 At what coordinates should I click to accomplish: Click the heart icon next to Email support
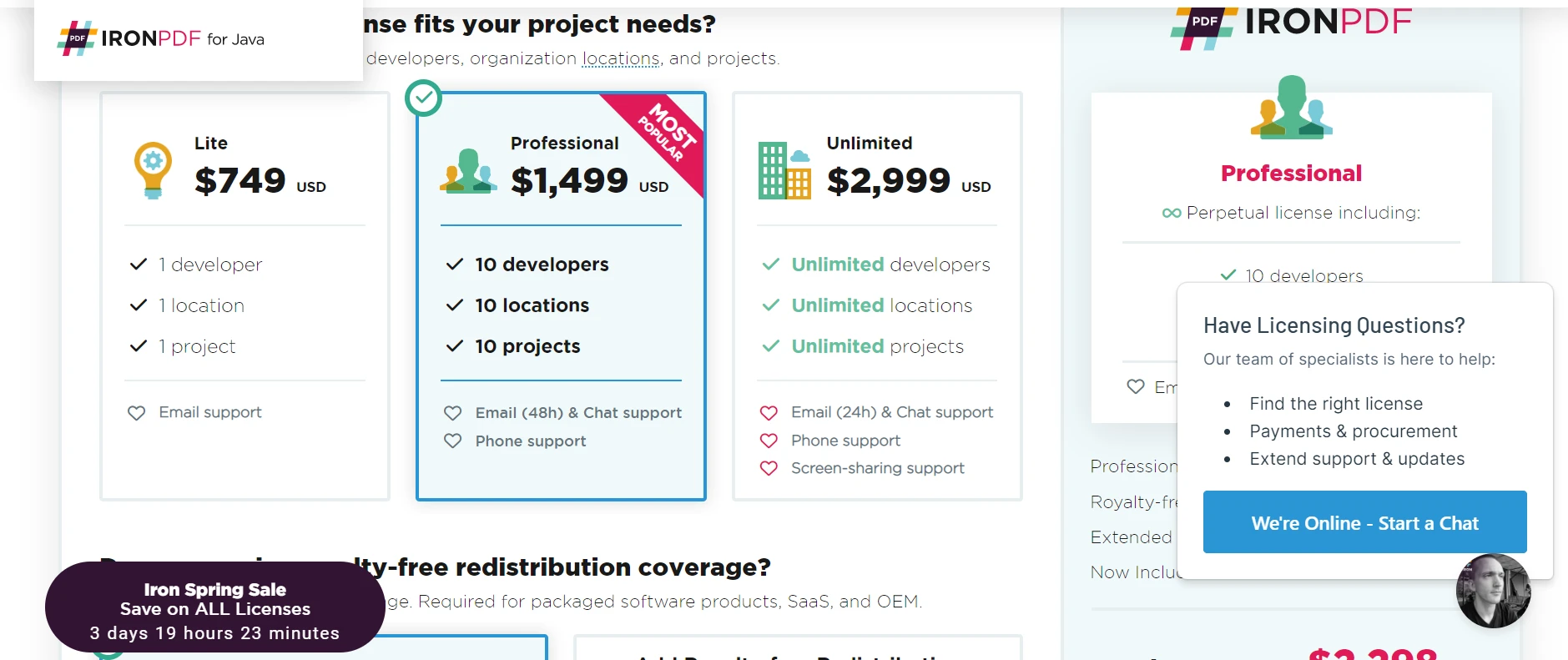[x=136, y=412]
